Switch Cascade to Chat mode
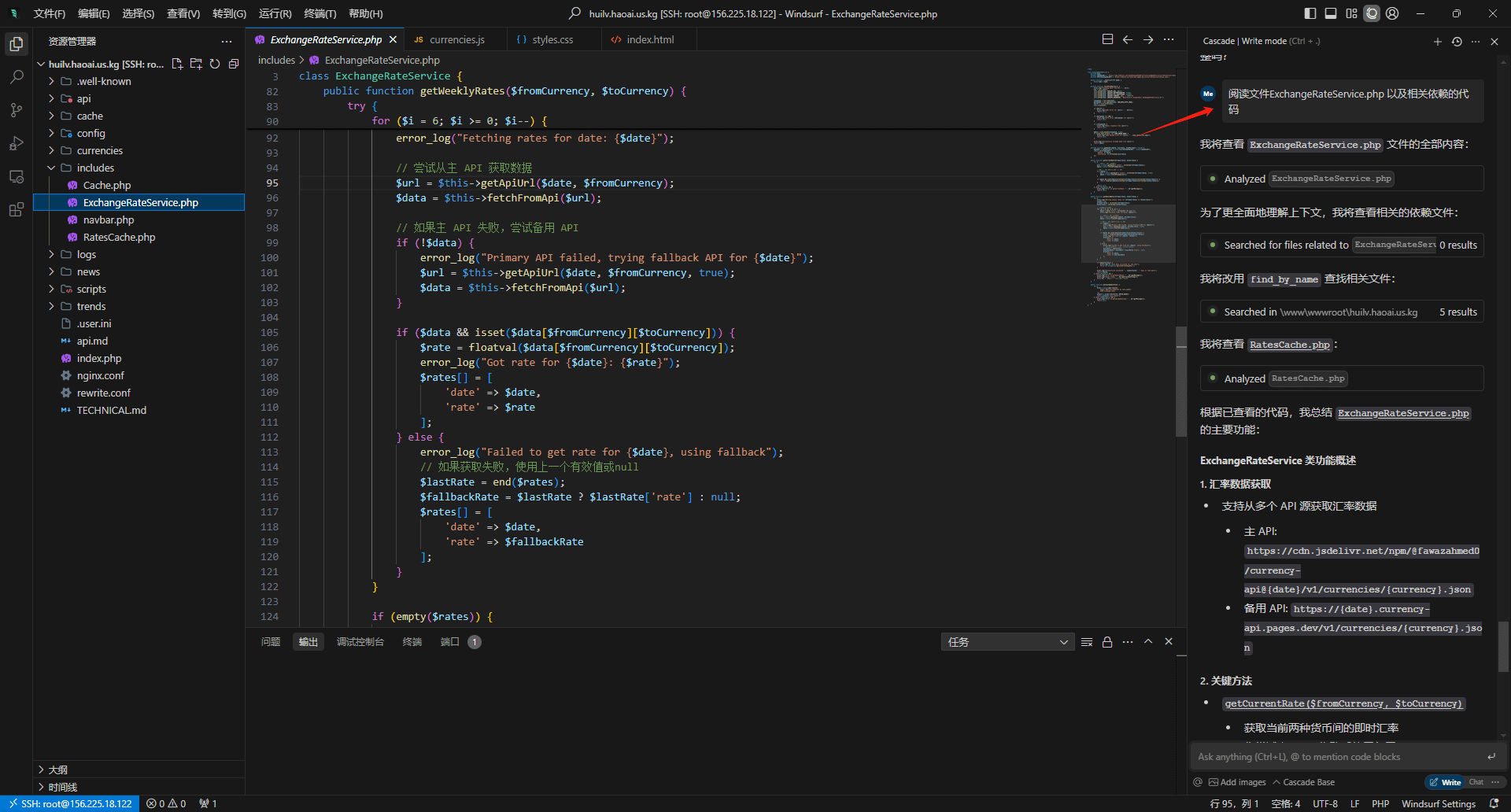The height and width of the screenshot is (812, 1511). (x=1476, y=782)
